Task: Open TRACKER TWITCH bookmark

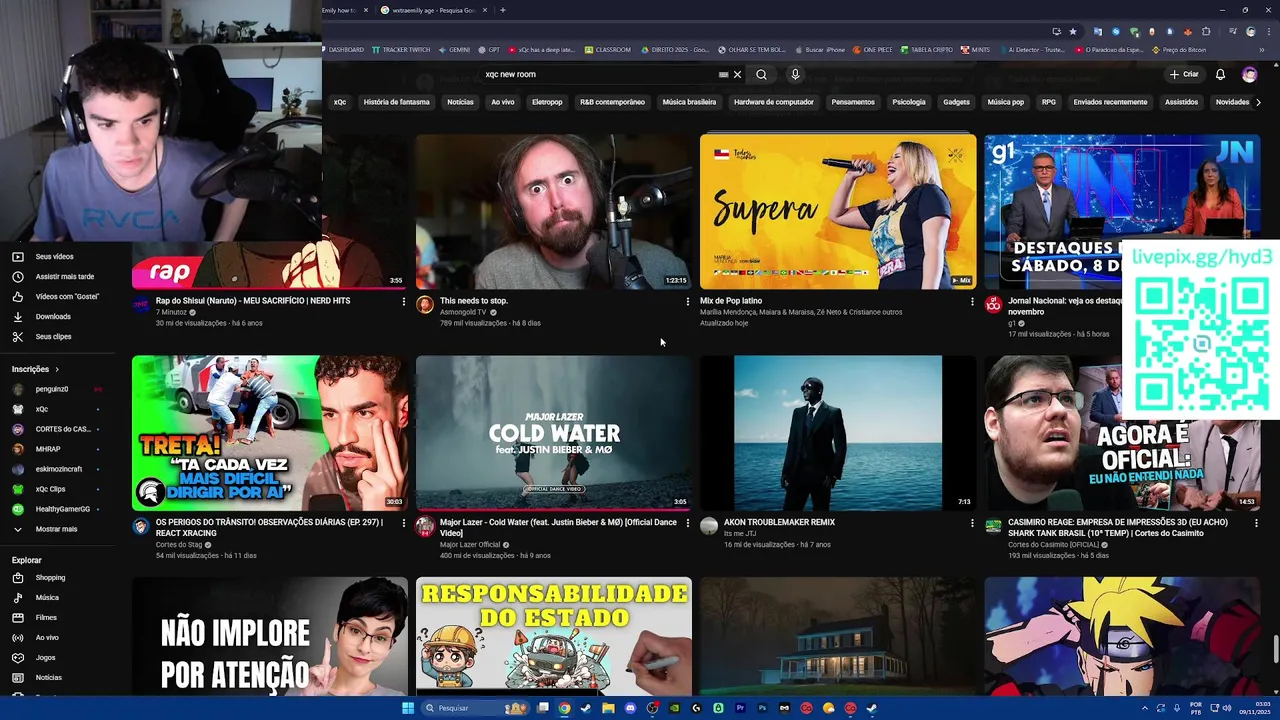Action: (400, 49)
